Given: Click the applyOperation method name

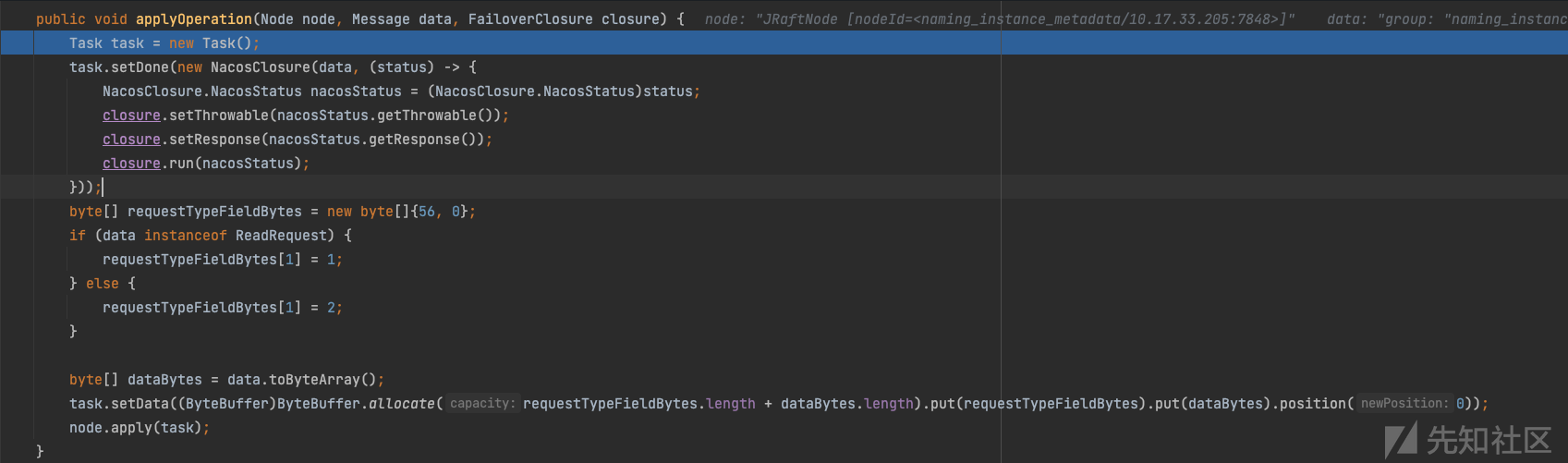Looking at the screenshot, I should (193, 18).
